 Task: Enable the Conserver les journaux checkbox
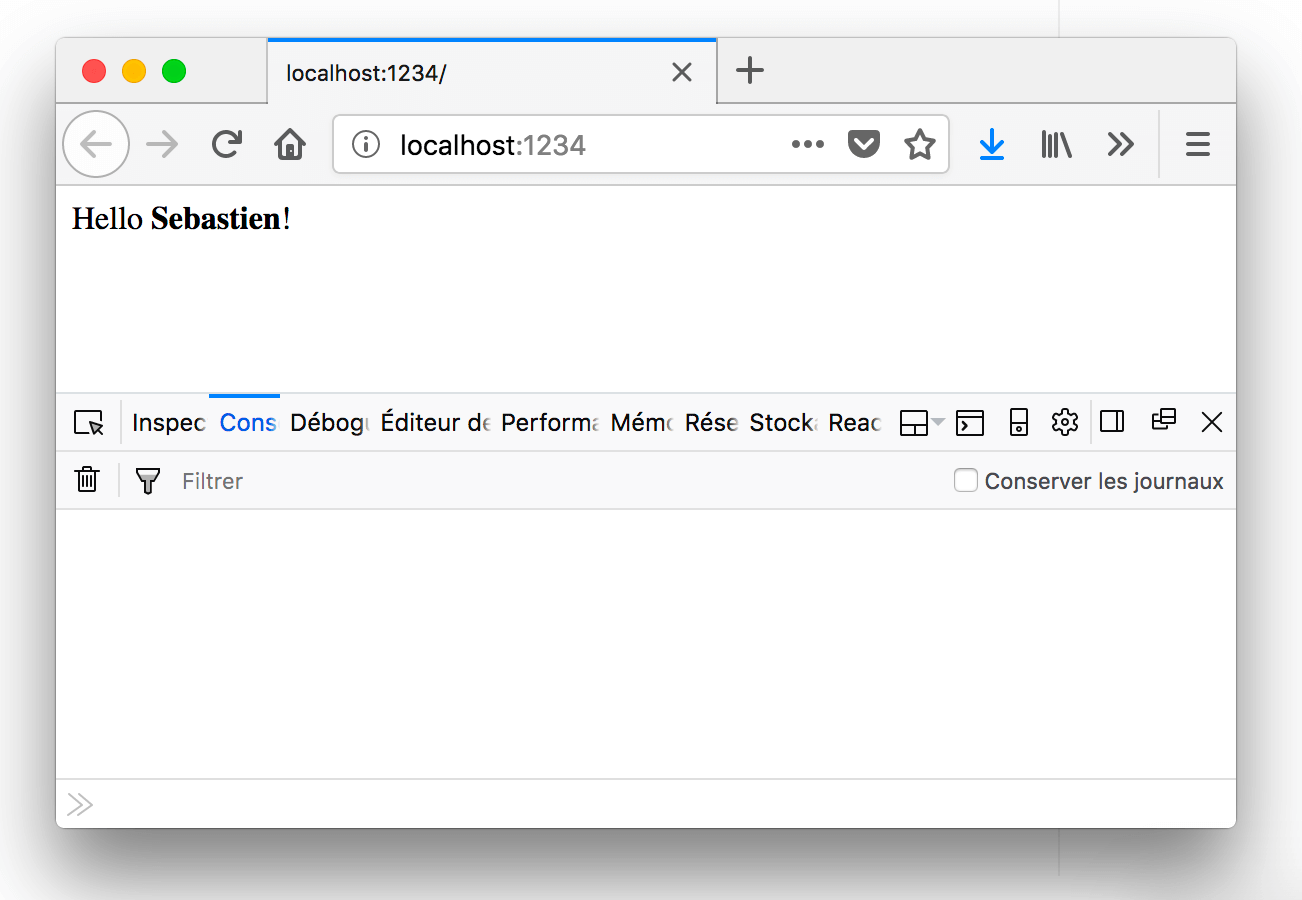[965, 481]
